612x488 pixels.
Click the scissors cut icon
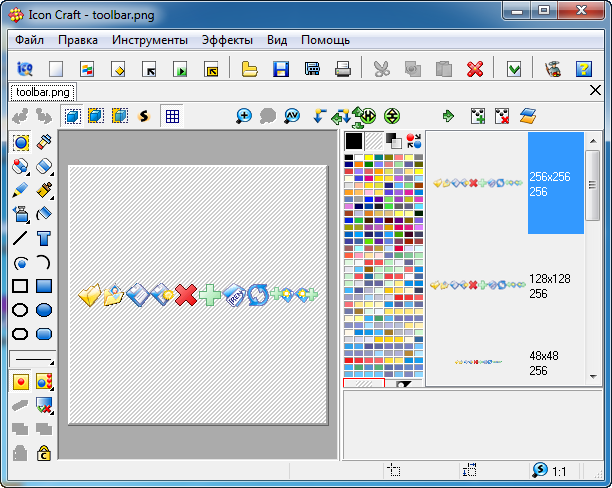(381, 69)
